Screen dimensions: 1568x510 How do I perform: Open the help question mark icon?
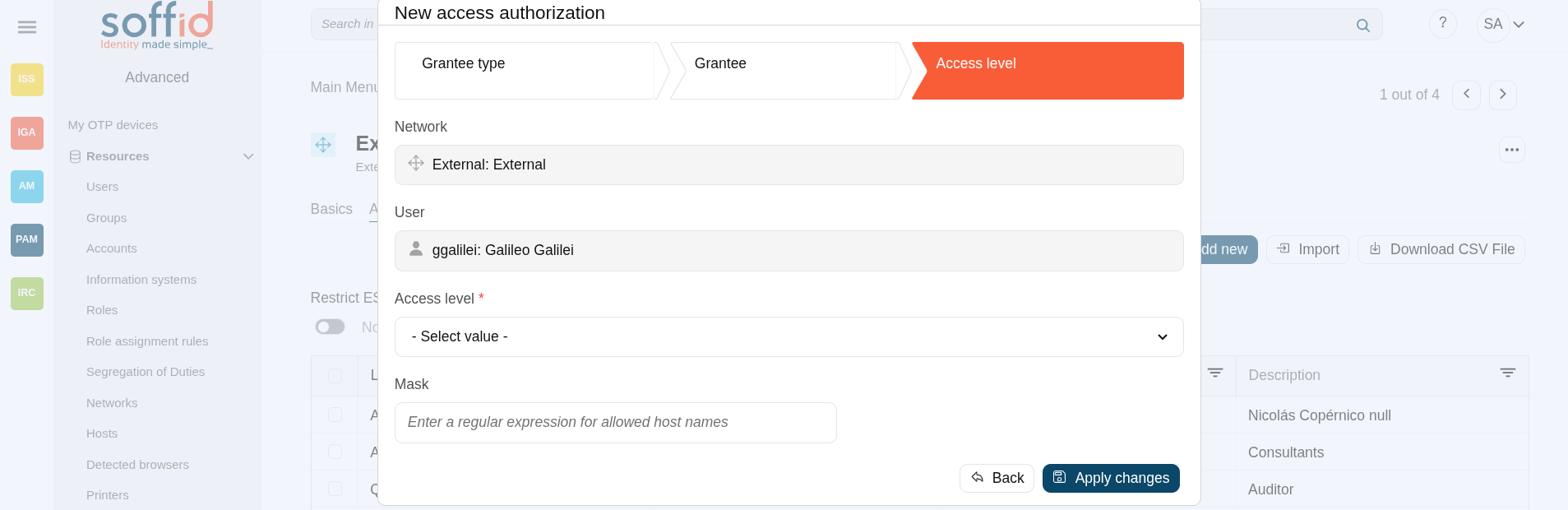coord(1442,23)
